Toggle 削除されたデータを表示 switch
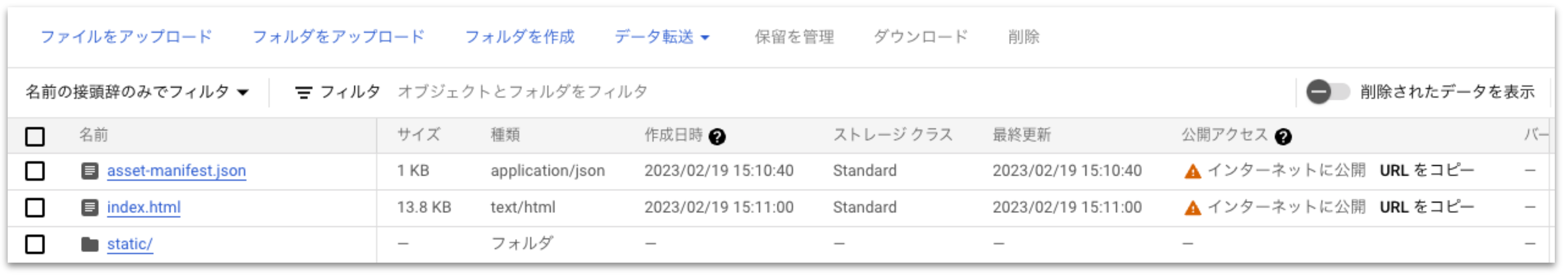This screenshot has width=1568, height=276. tap(1327, 92)
